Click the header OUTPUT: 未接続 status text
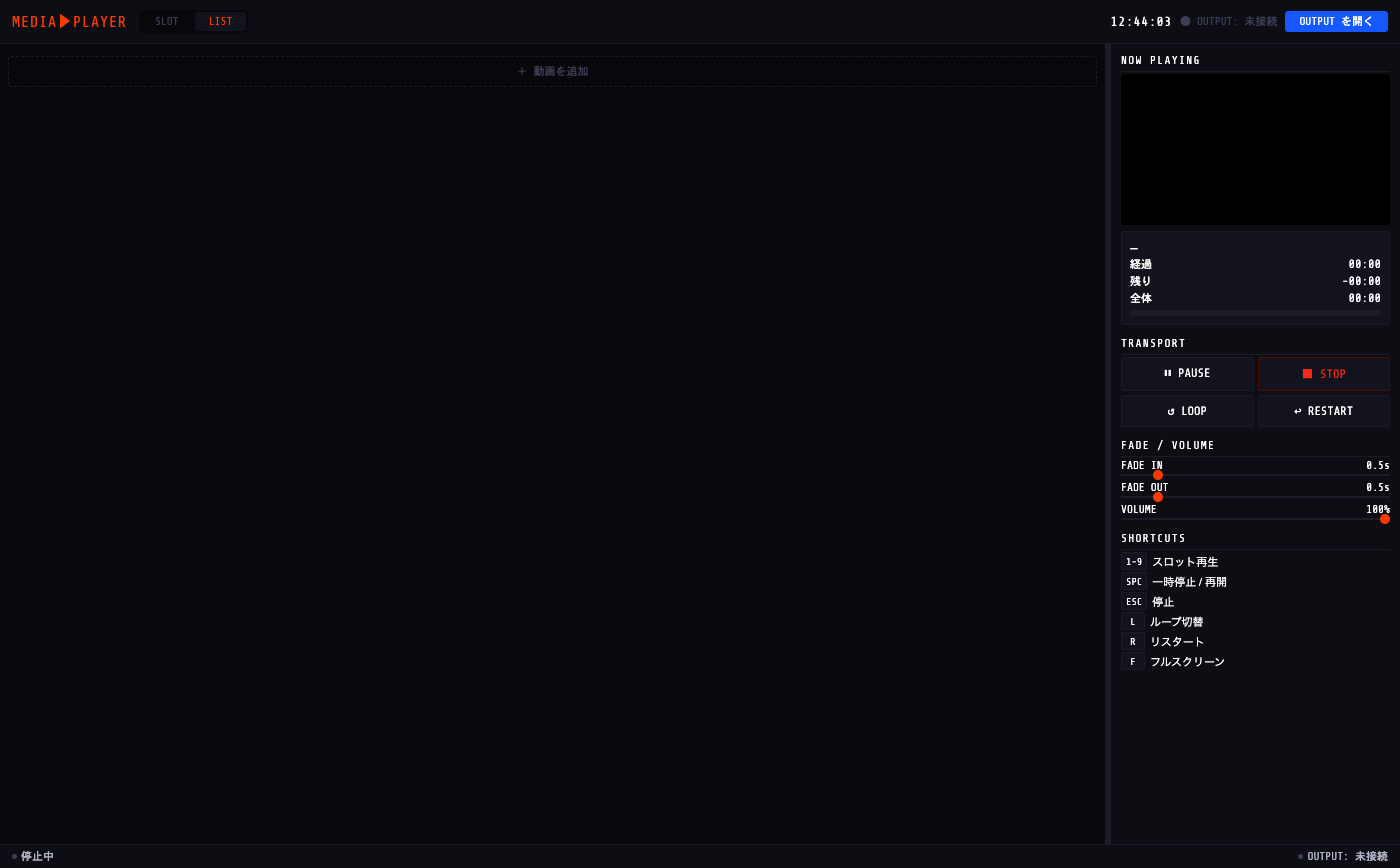The height and width of the screenshot is (868, 1400). coord(1237,22)
